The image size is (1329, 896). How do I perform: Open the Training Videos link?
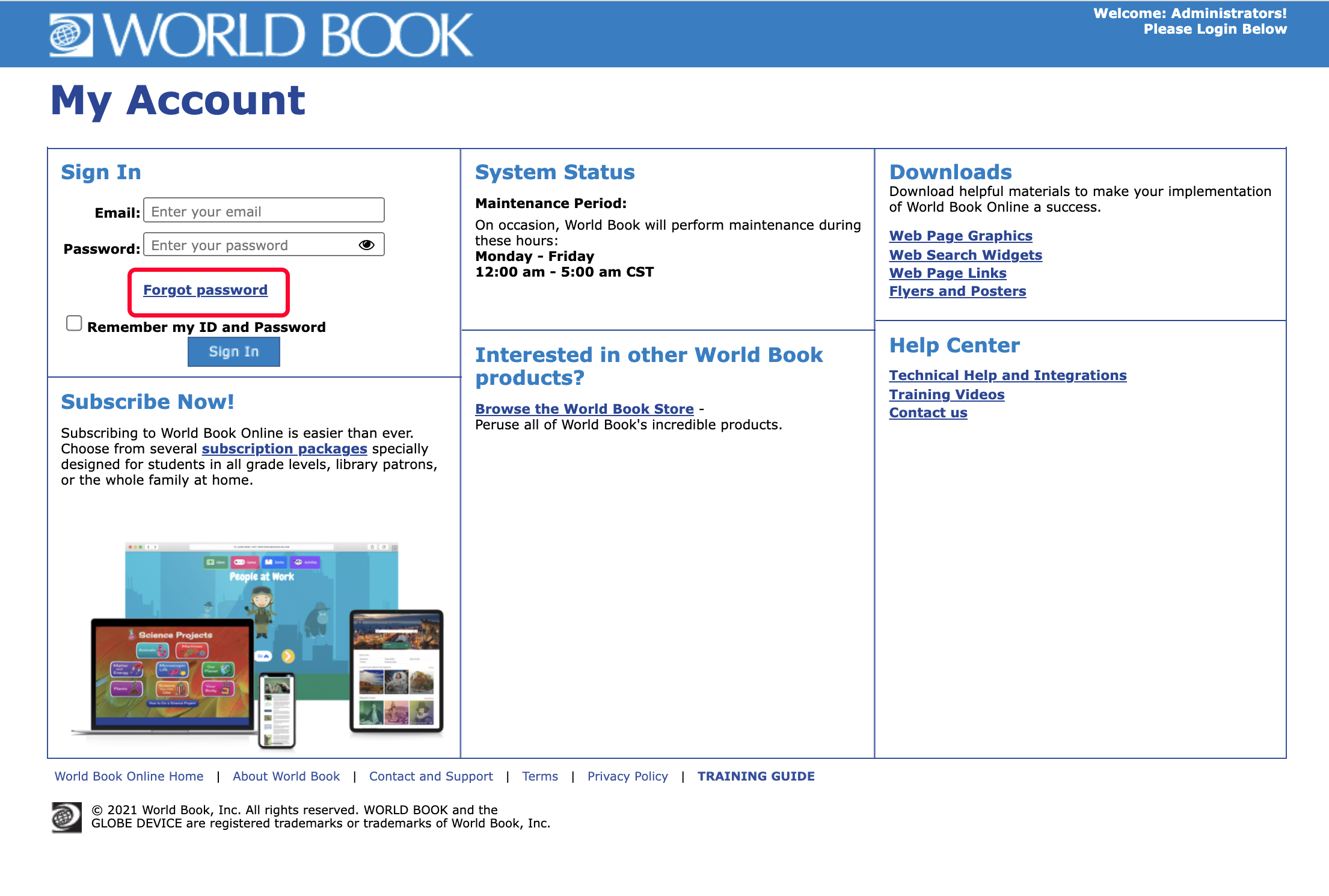947,394
